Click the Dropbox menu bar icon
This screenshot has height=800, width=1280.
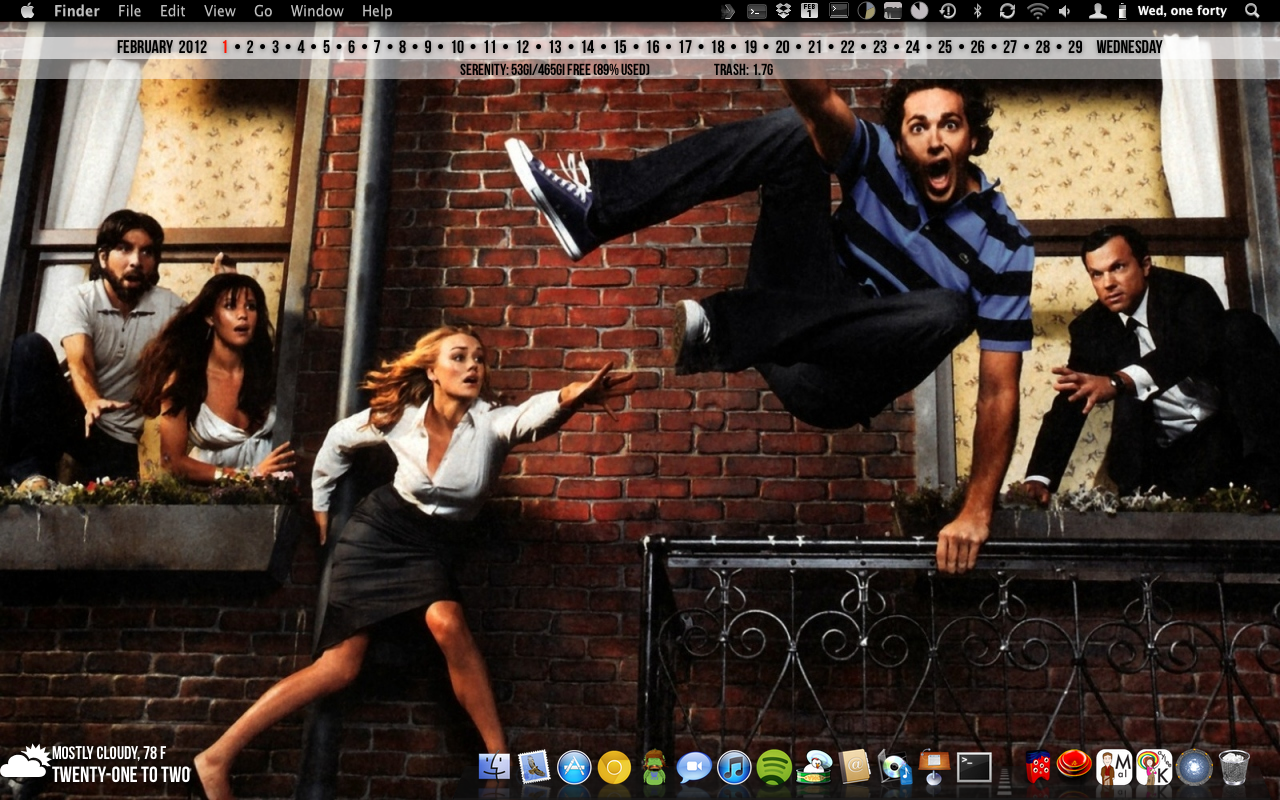pos(783,11)
